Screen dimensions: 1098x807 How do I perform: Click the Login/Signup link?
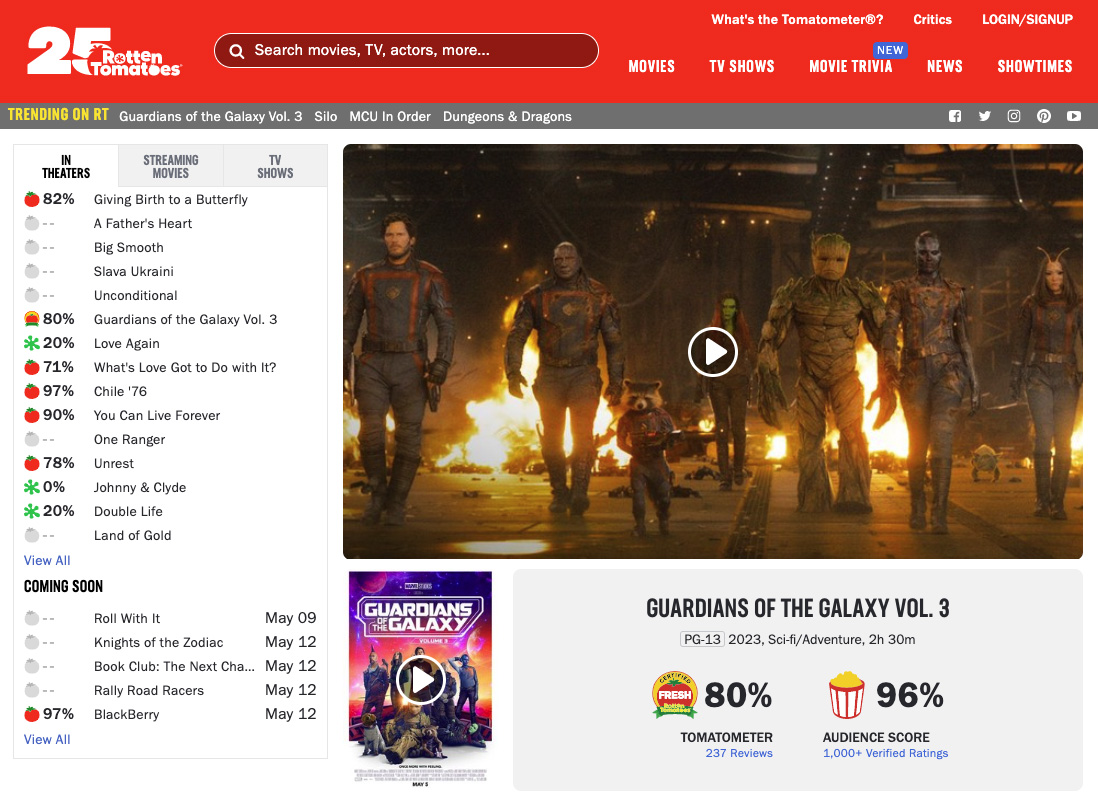pos(1027,19)
